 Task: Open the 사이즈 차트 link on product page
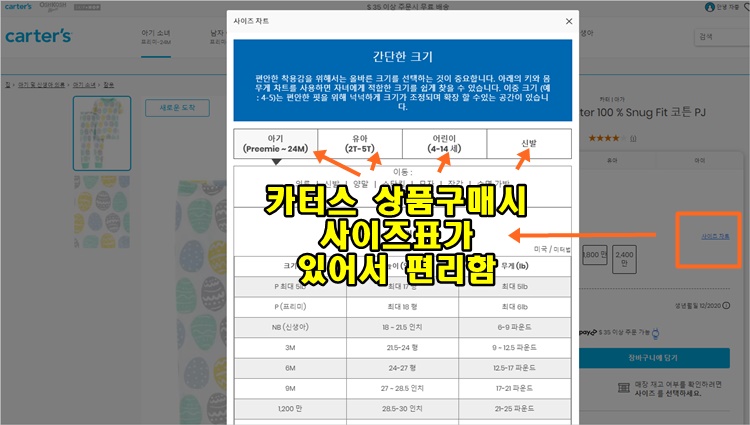(715, 236)
